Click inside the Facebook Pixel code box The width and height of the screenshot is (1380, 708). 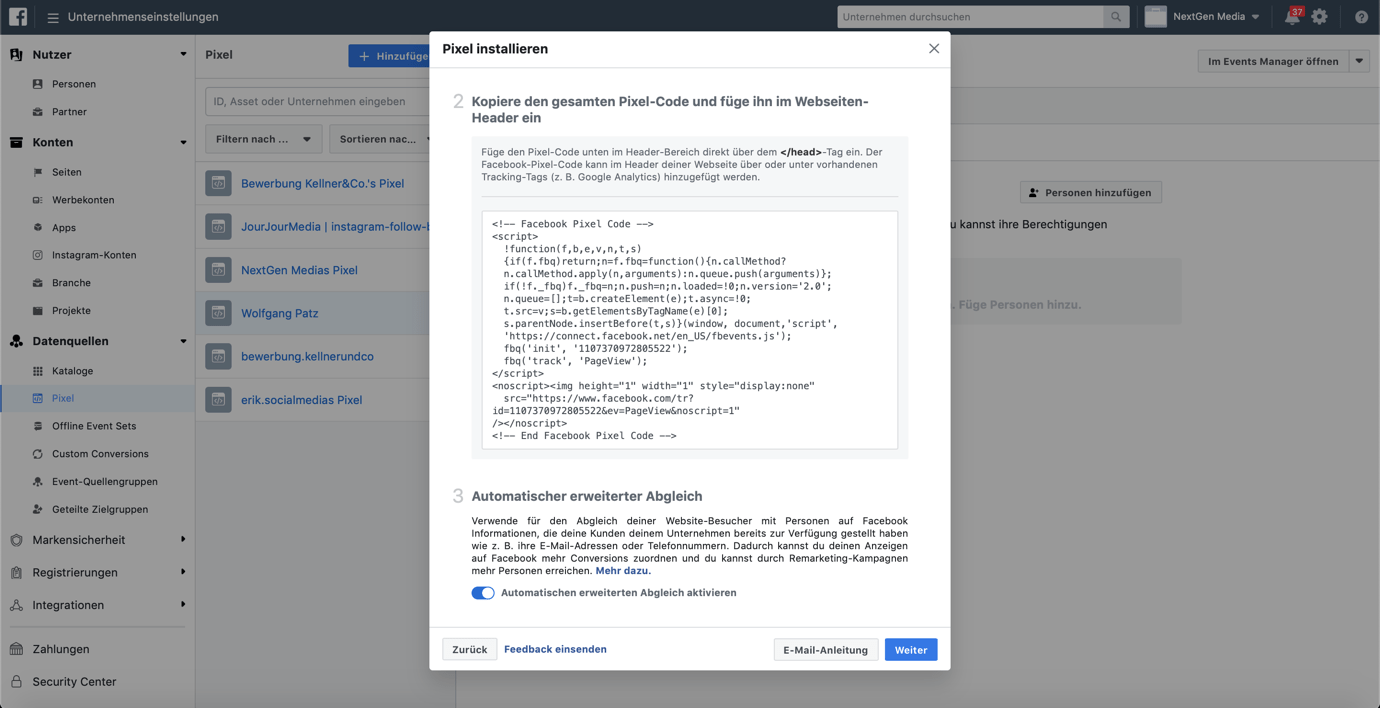pyautogui.click(x=690, y=330)
